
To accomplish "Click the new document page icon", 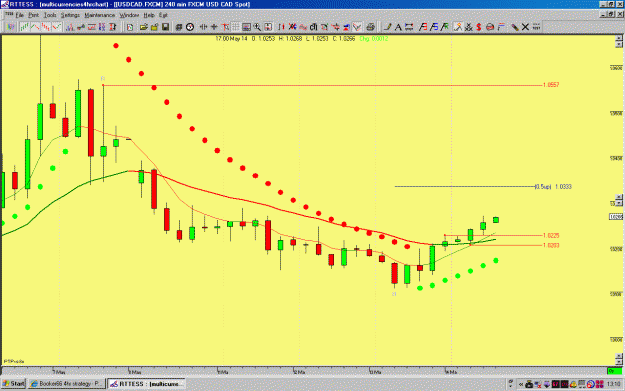I will [x=130, y=27].
